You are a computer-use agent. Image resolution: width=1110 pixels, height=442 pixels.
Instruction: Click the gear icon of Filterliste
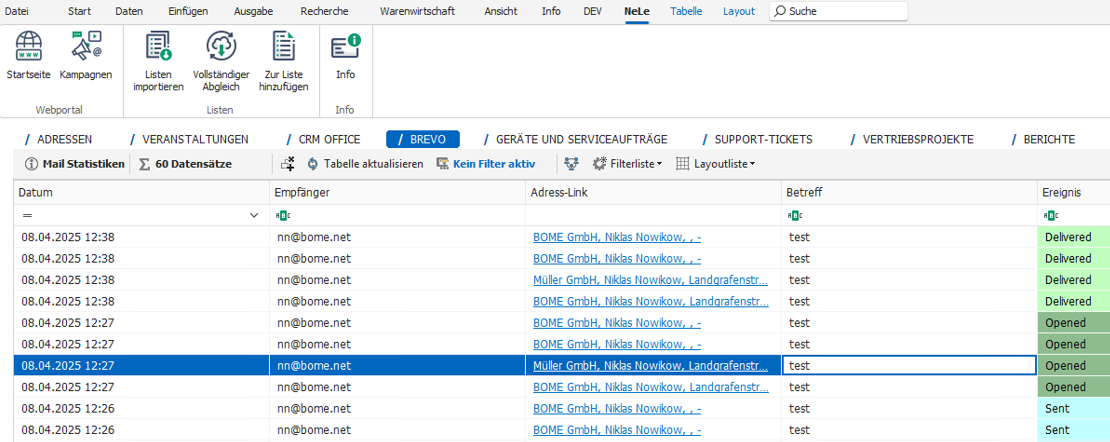tap(600, 164)
